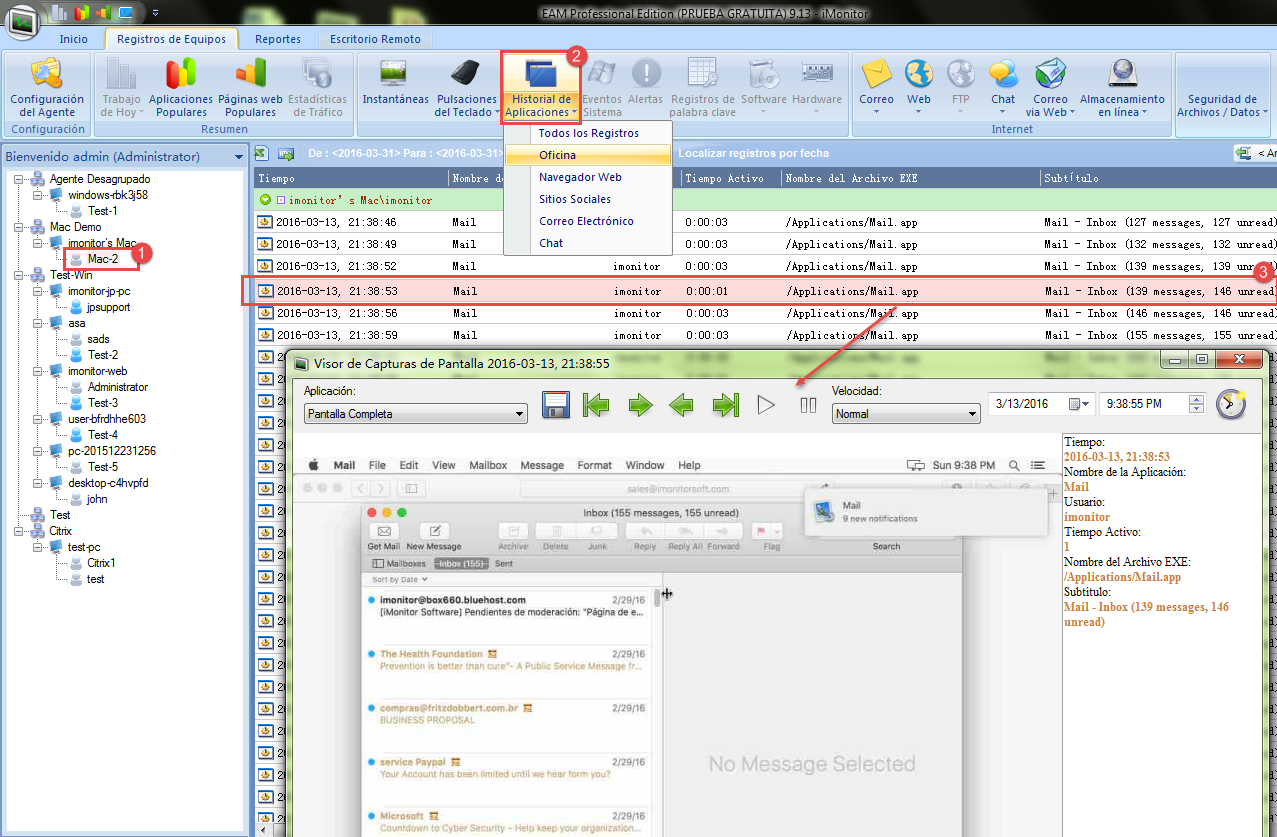Image resolution: width=1277 pixels, height=837 pixels.
Task: Open the Alertas logs
Action: (645, 83)
